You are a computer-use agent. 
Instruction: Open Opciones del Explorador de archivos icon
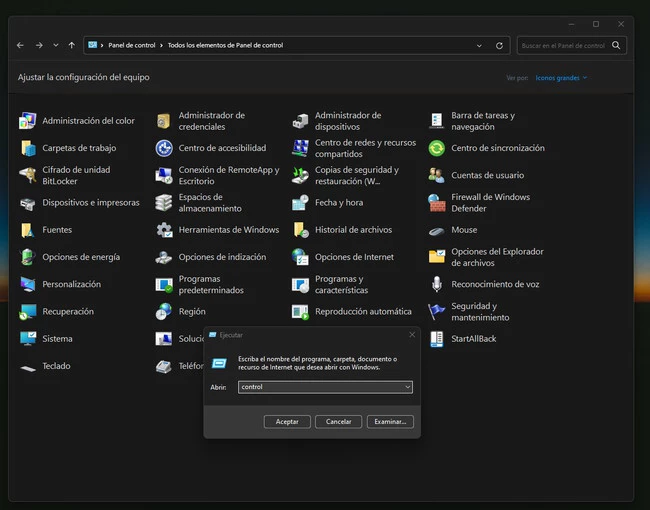(437, 257)
